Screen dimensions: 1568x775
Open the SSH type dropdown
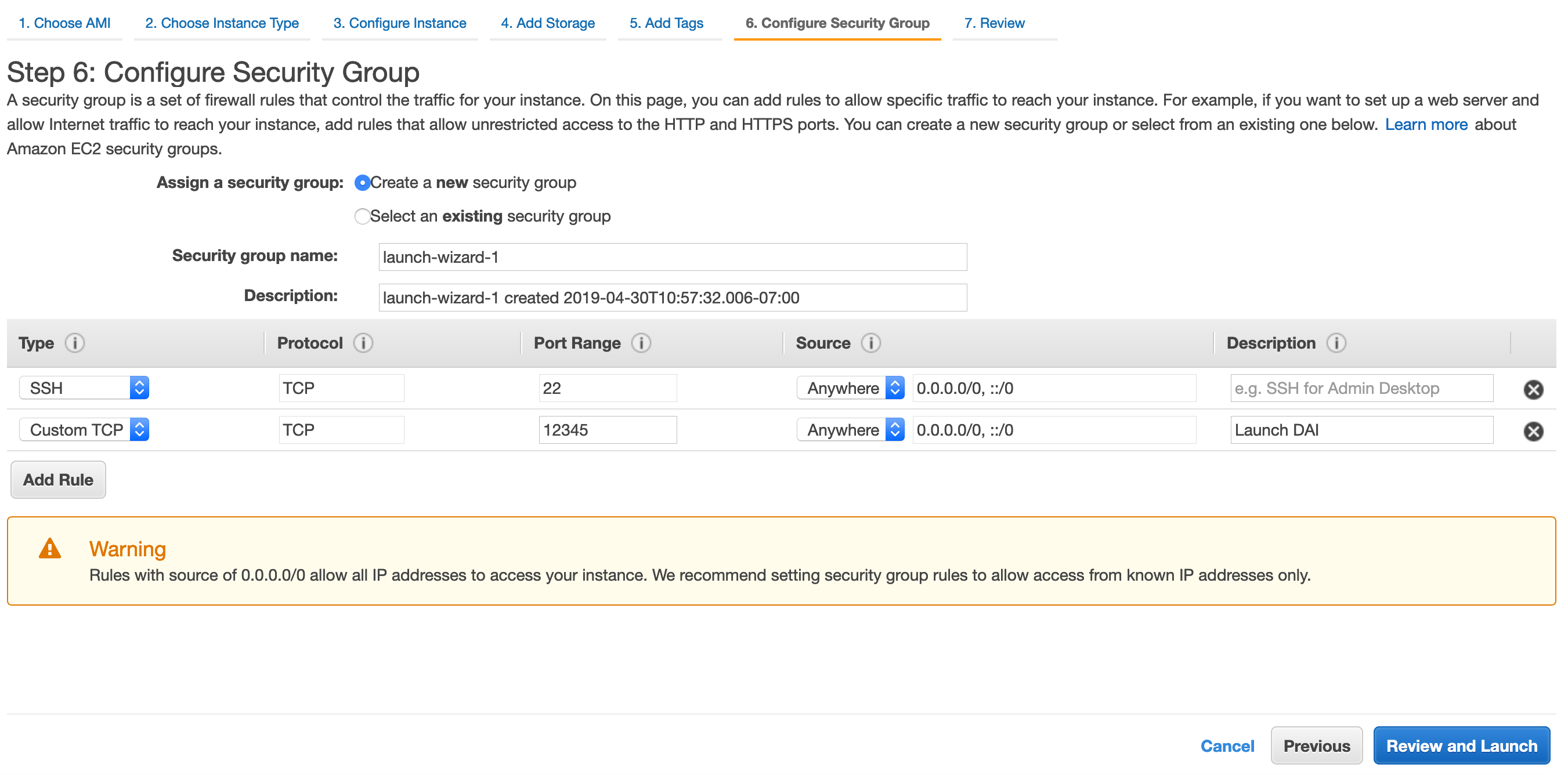84,388
